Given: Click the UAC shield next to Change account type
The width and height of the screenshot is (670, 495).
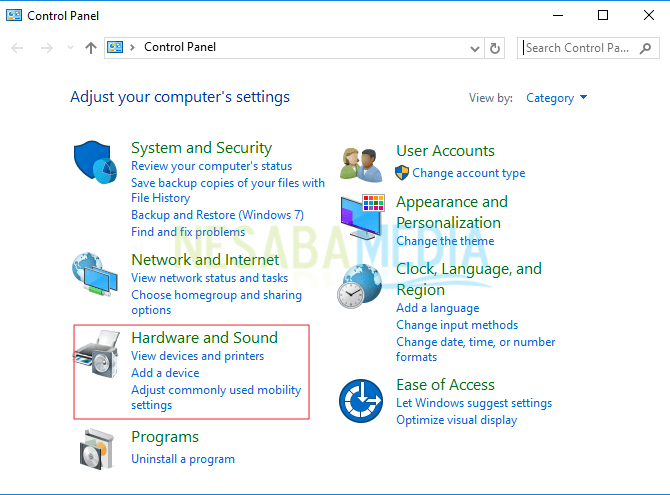Looking at the screenshot, I should 402,173.
